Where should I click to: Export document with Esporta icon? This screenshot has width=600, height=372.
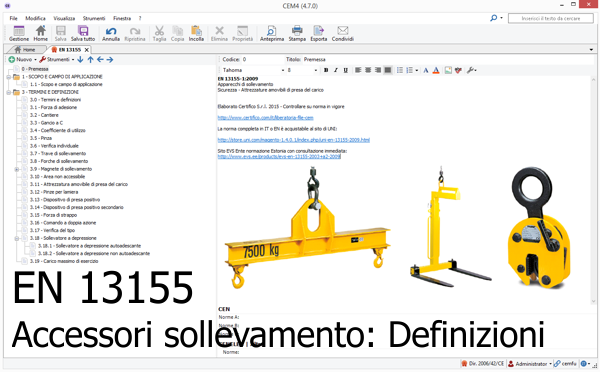(x=318, y=33)
